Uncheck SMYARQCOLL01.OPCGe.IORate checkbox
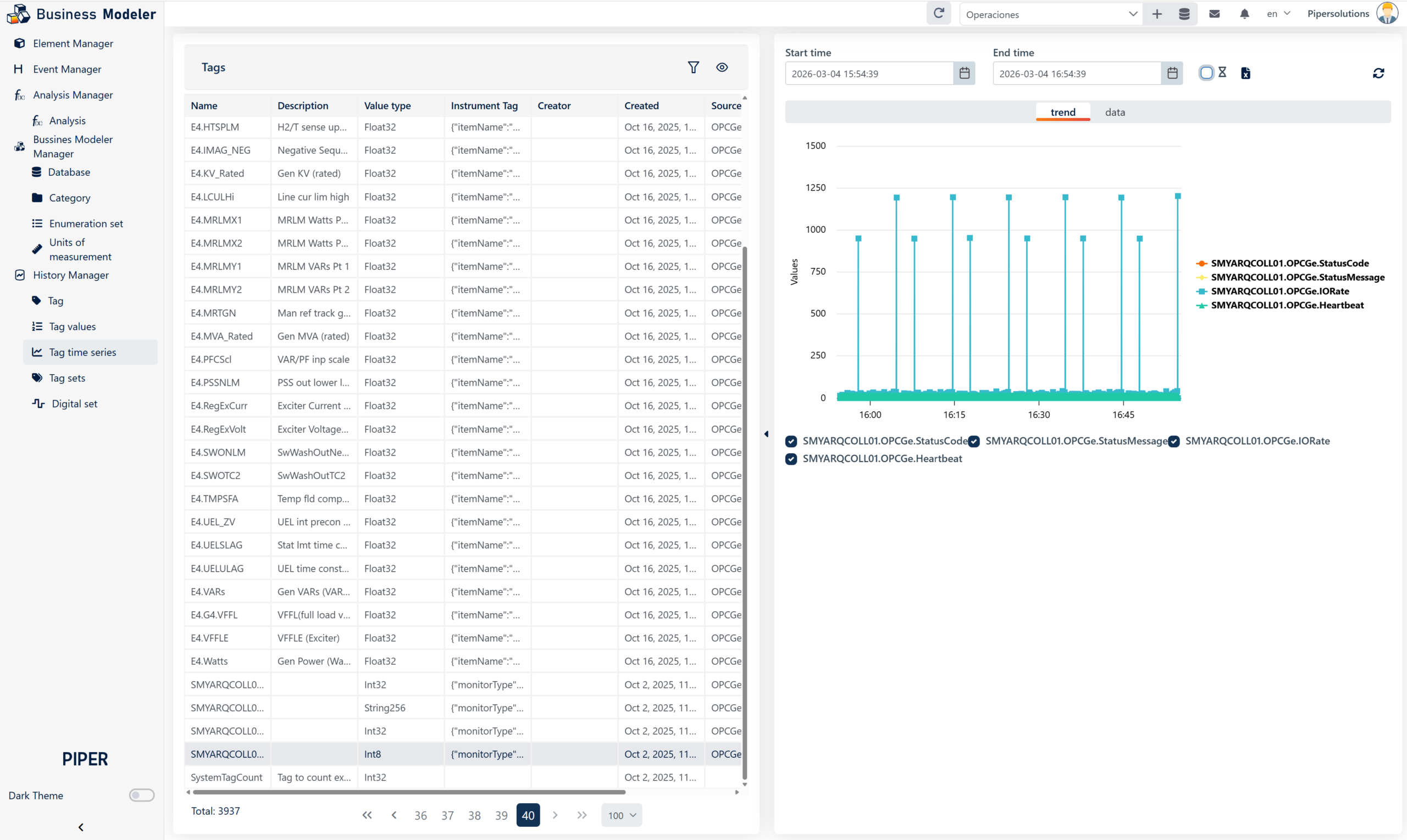The width and height of the screenshot is (1407, 840). [1174, 442]
